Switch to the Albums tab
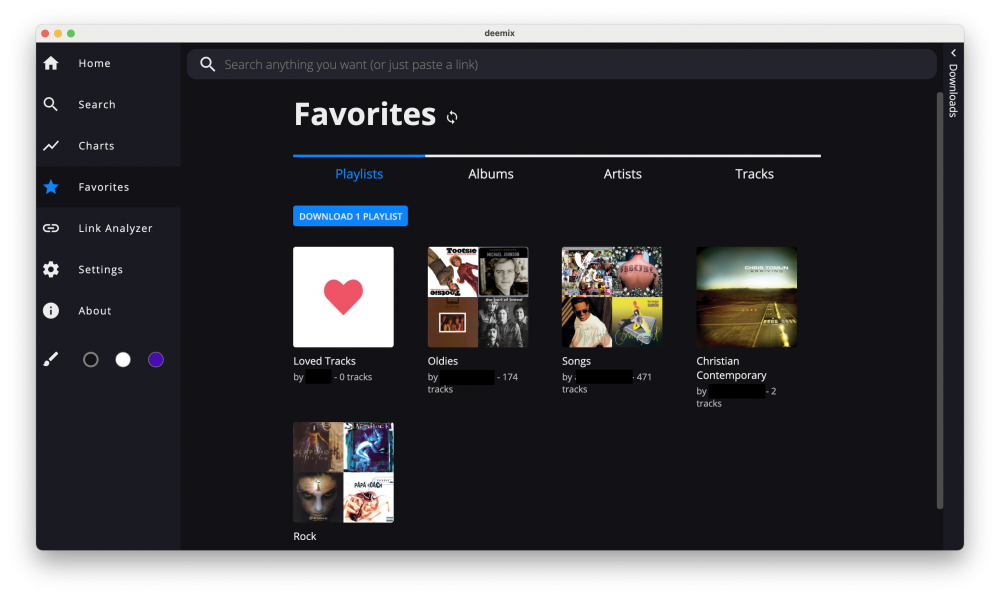Viewport: 1000px width, 598px height. click(x=491, y=174)
